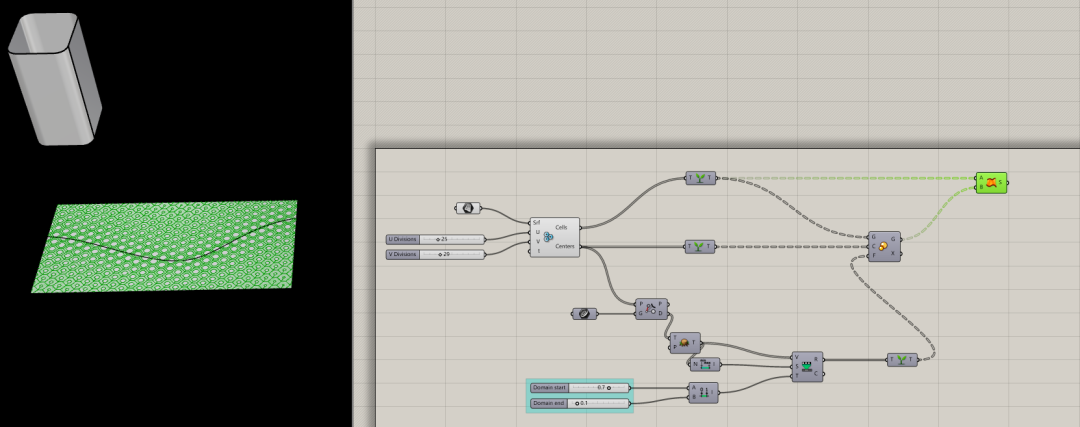Select the hexagonal cells grid component icon

[x=548, y=237]
